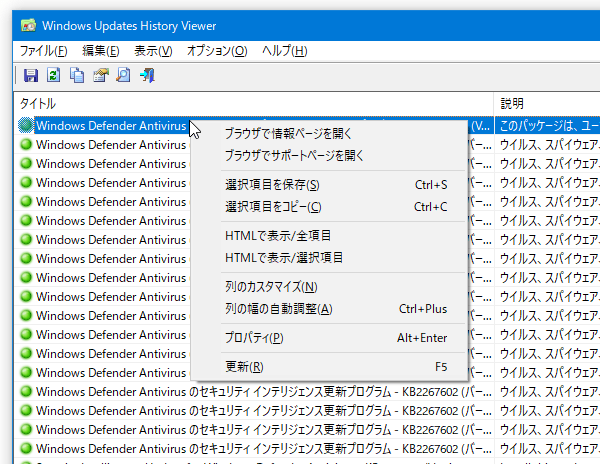
Task: Choose HTMLで表示/選択項目 from context menu
Action: click(329, 258)
